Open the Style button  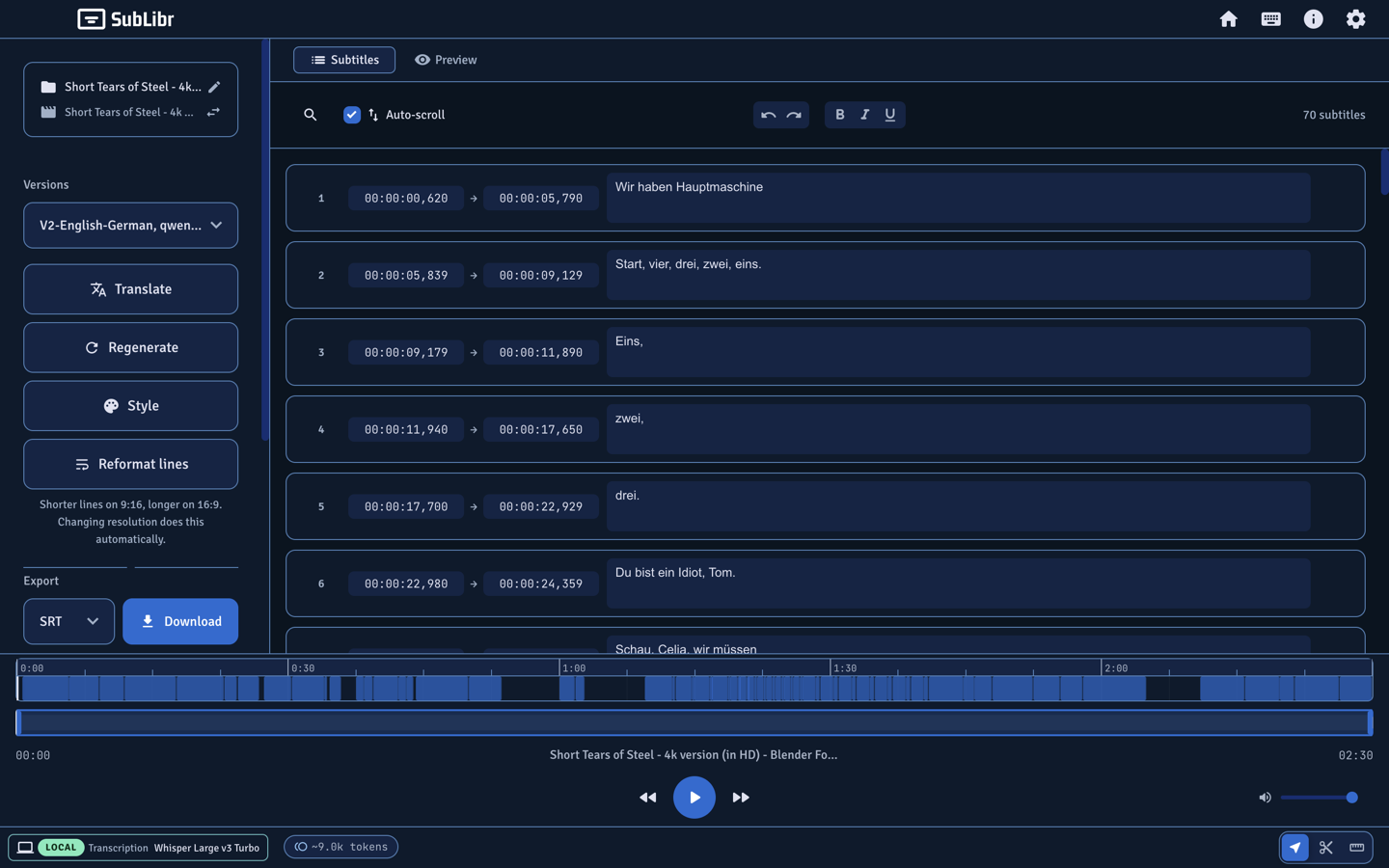(x=130, y=406)
